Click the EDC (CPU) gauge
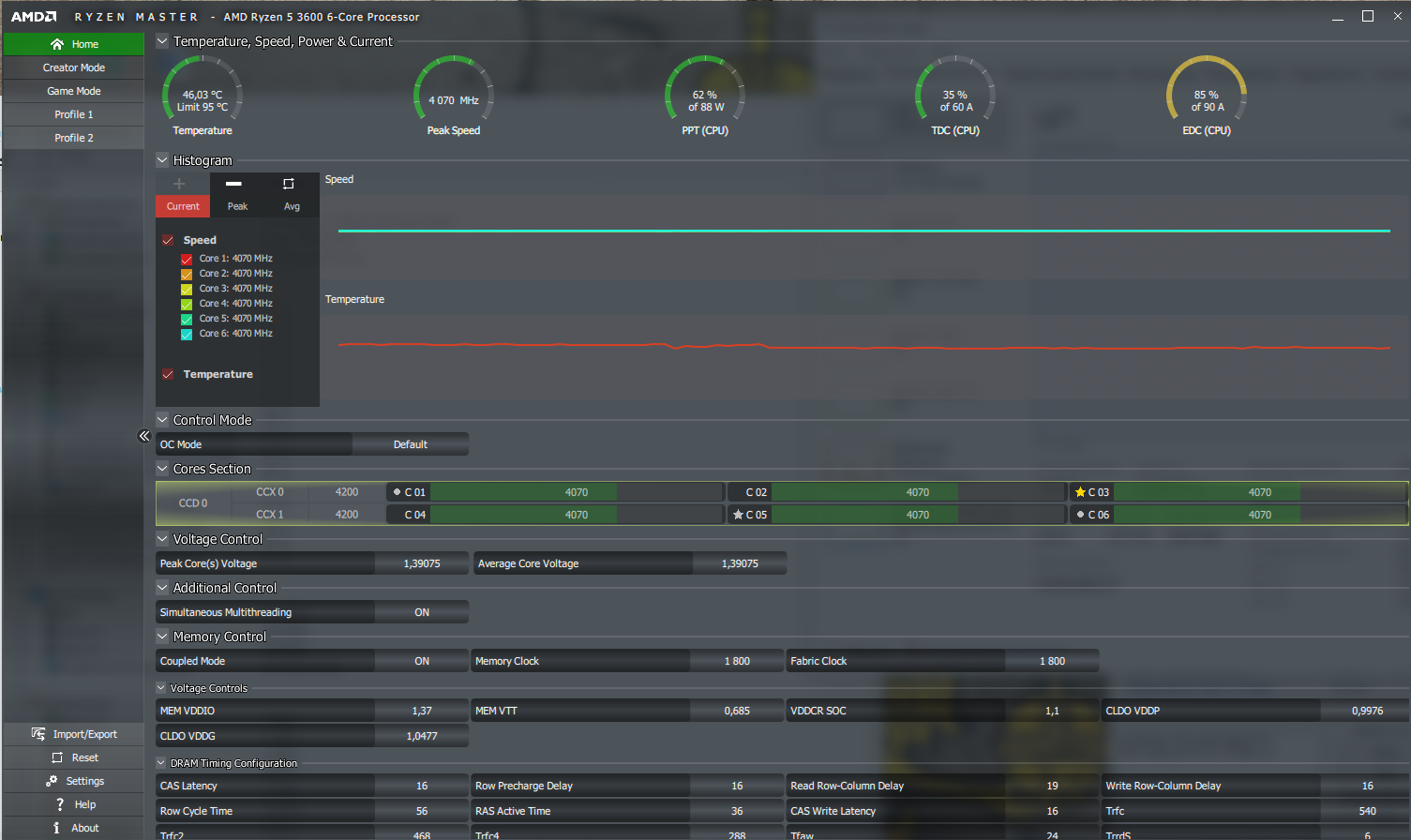 tap(1207, 96)
